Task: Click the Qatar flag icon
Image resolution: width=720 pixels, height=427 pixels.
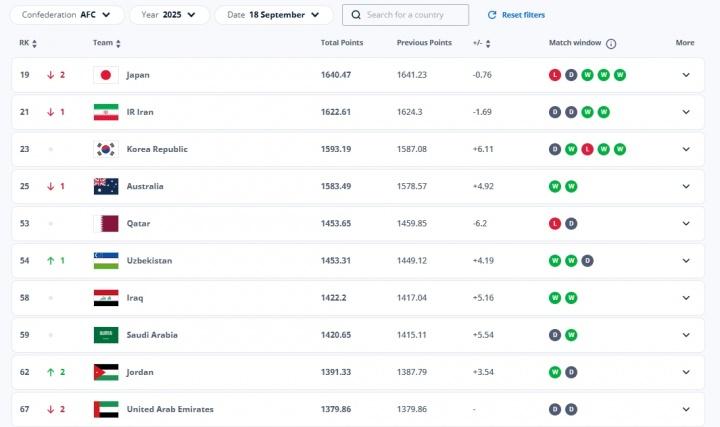Action: pyautogui.click(x=106, y=223)
